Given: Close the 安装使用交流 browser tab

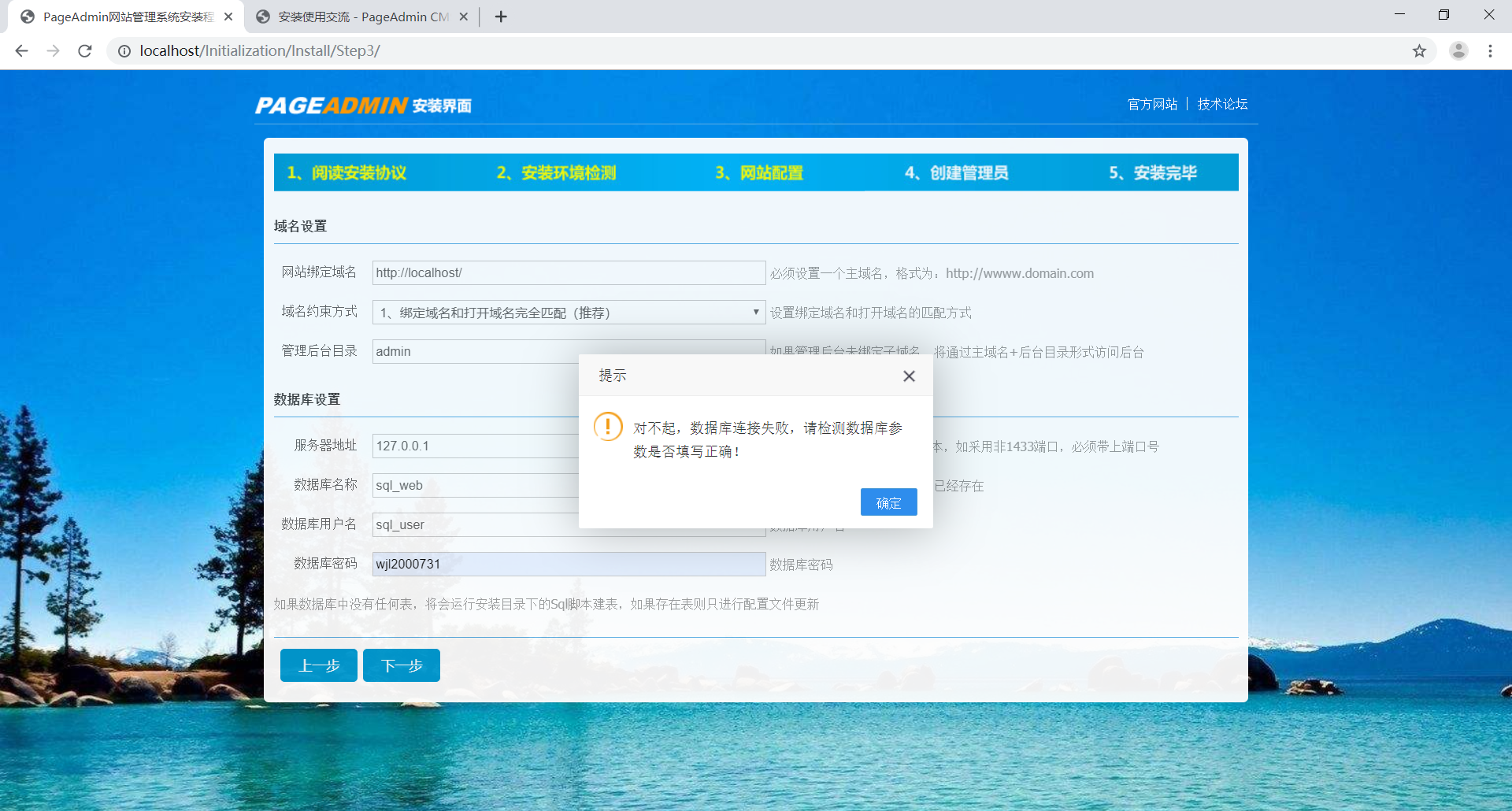Looking at the screenshot, I should [x=464, y=17].
